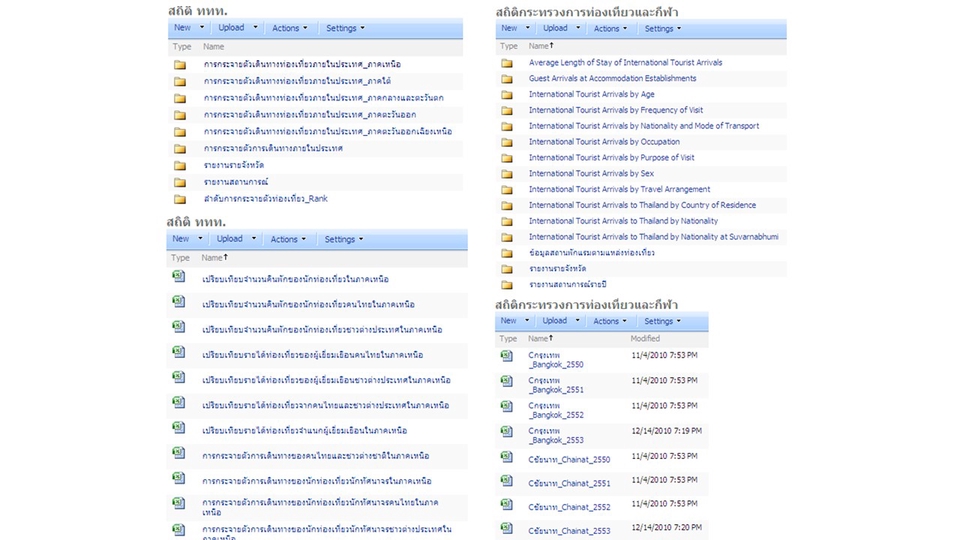Open Settings menu above the 'Average Length of Stay' list
The image size is (960, 540).
(x=663, y=29)
